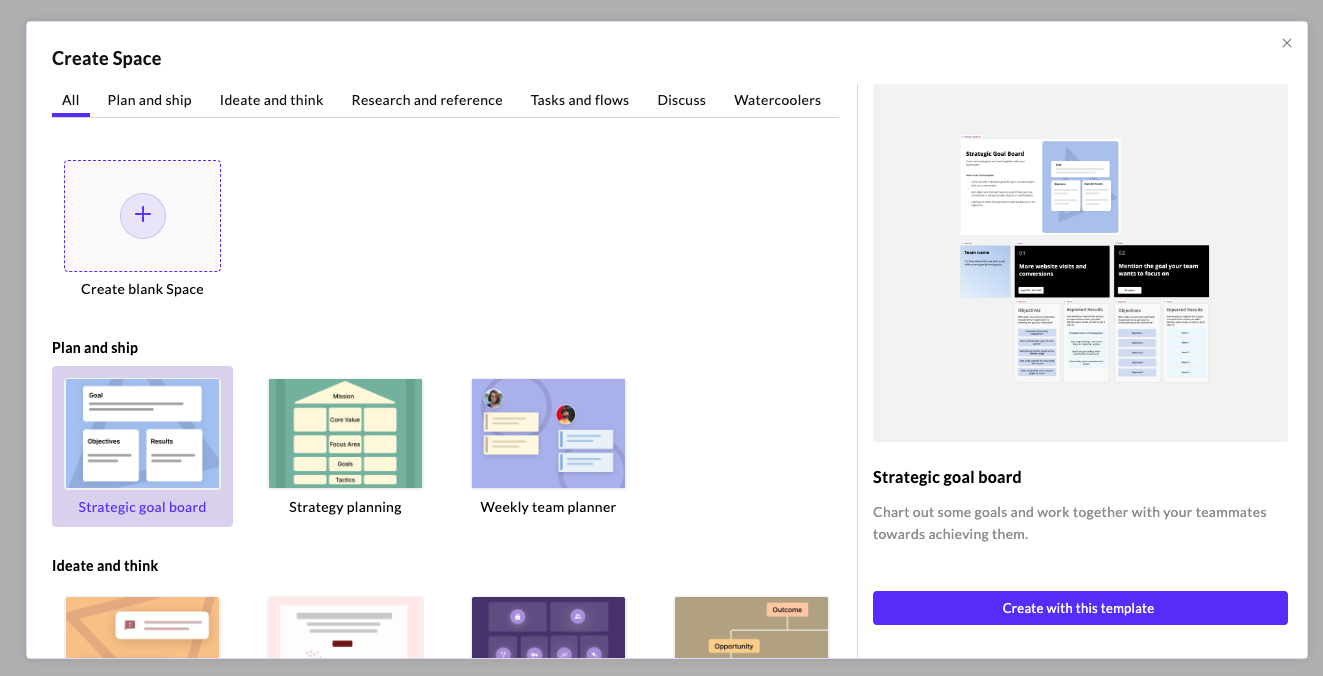
Task: Select the Strategic goal board thumbnail
Action: point(143,434)
